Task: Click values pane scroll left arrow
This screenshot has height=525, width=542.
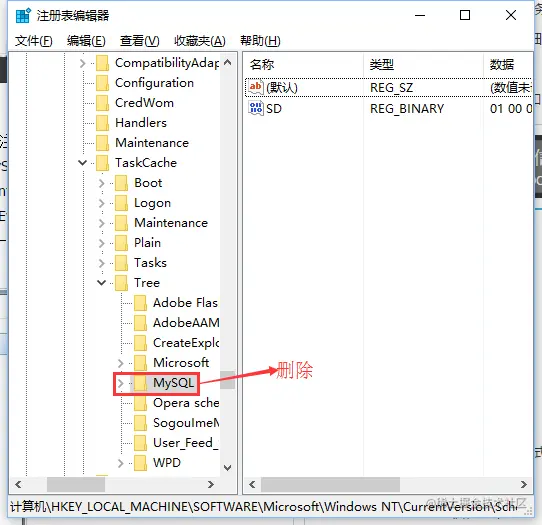Action: click(252, 485)
